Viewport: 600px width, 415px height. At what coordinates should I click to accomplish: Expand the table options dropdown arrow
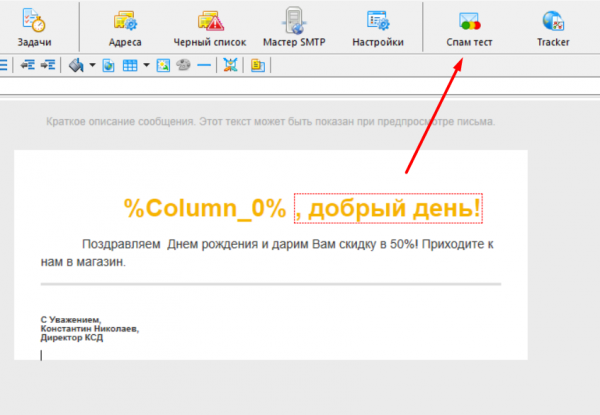[146, 65]
